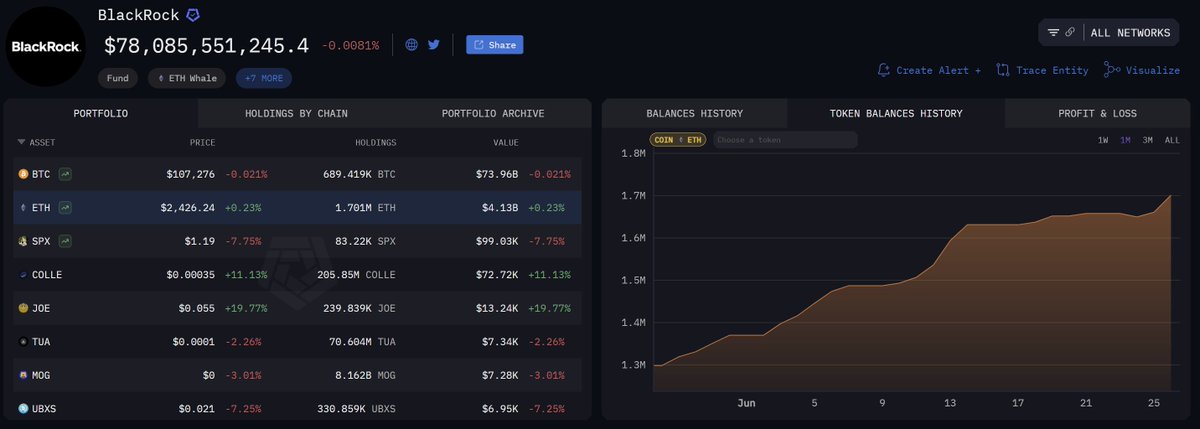Click the Choose a token input field
Screen dimensions: 1200x429
click(x=785, y=140)
